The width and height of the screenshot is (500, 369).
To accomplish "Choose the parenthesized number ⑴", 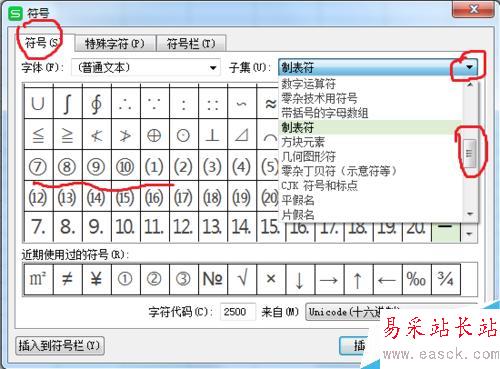I will coord(155,166).
